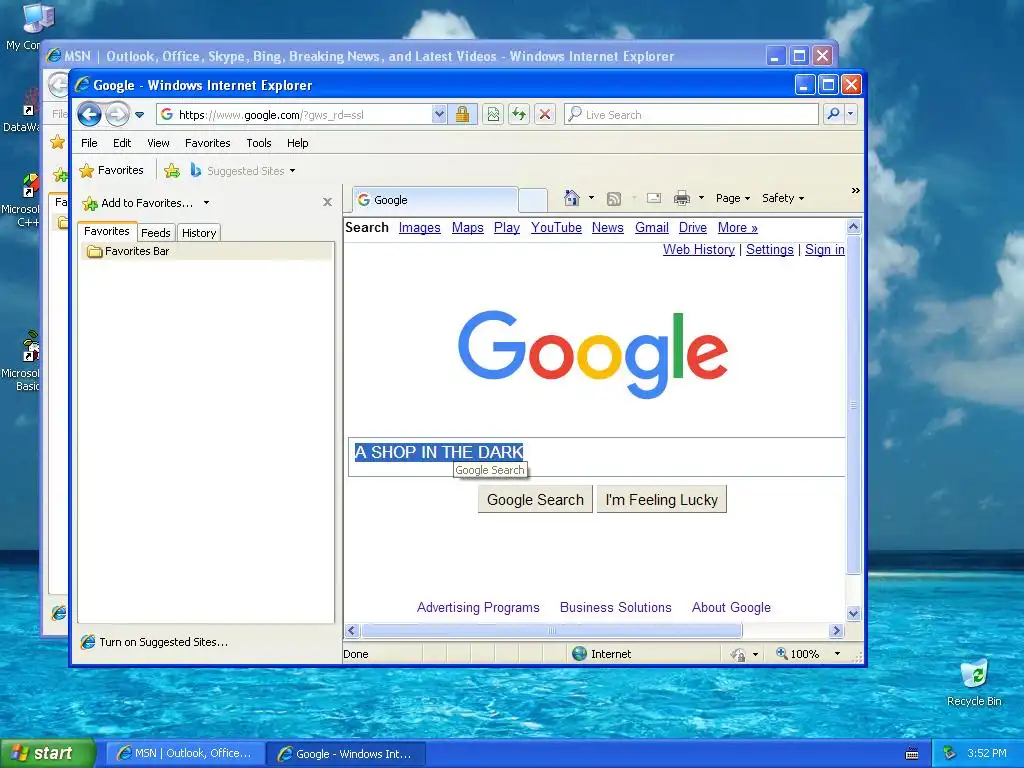1024x768 pixels.
Task: Click the Print icon
Action: pos(682,198)
